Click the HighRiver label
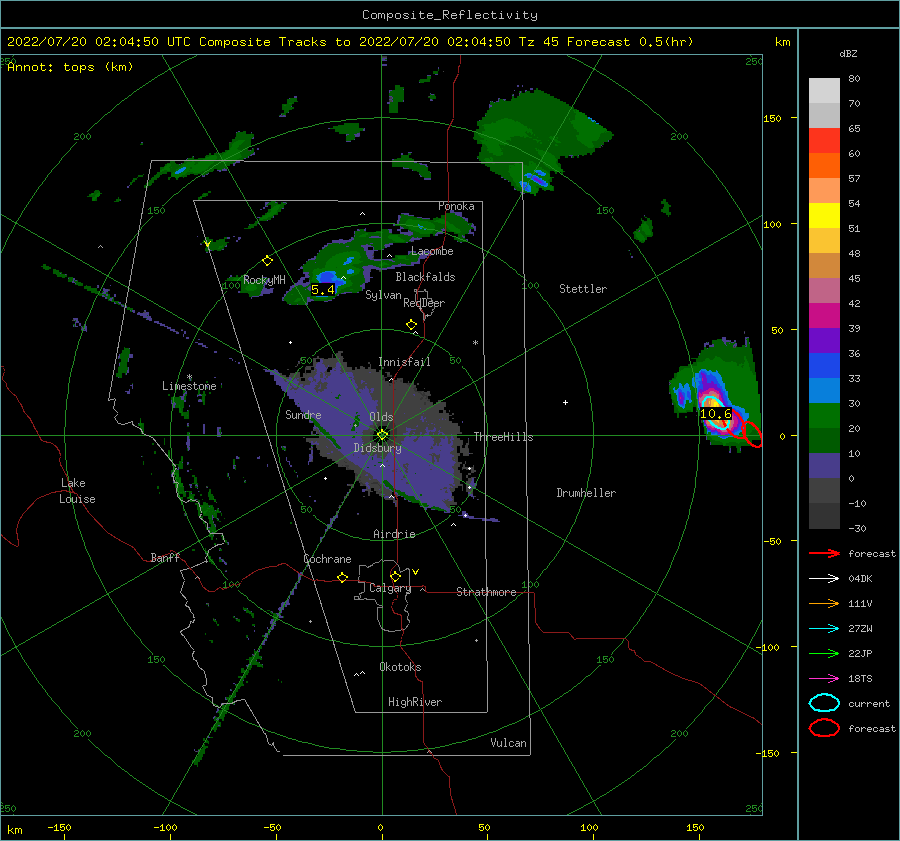The image size is (900, 841). 415,702
